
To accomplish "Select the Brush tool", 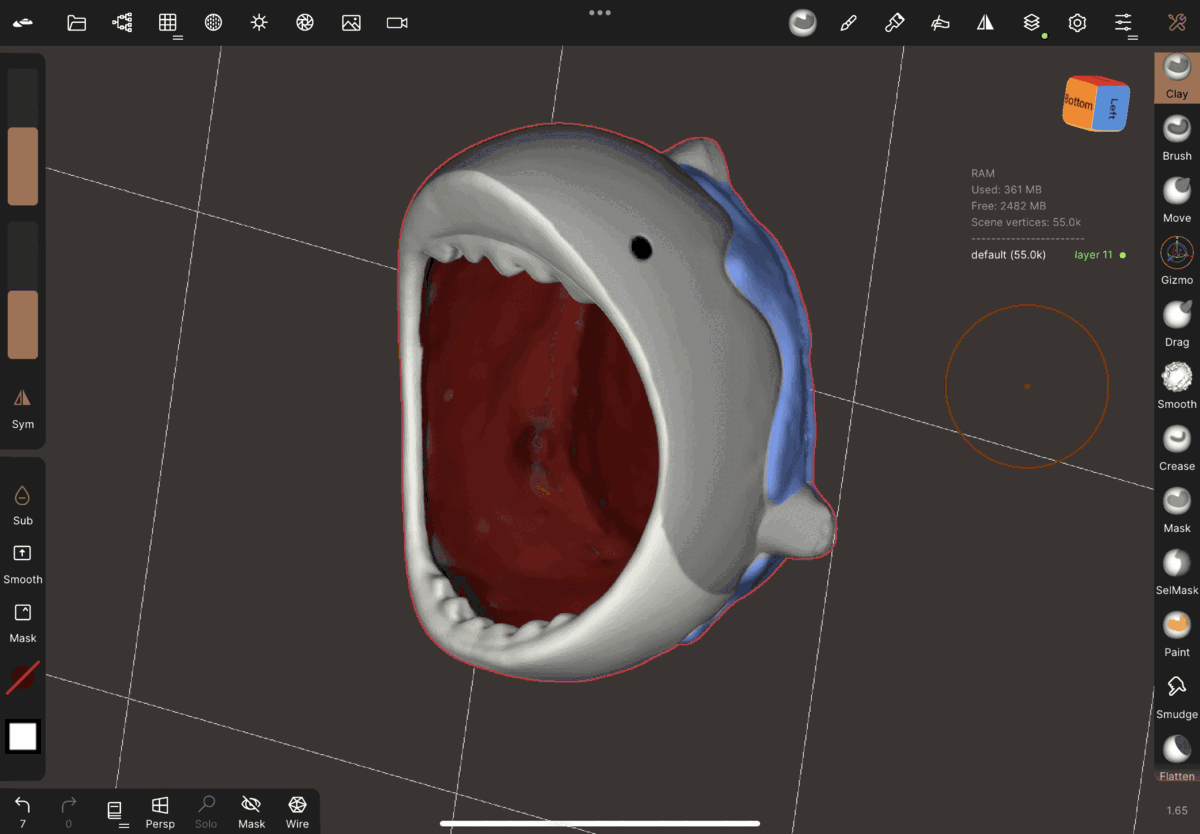I will [x=1177, y=137].
